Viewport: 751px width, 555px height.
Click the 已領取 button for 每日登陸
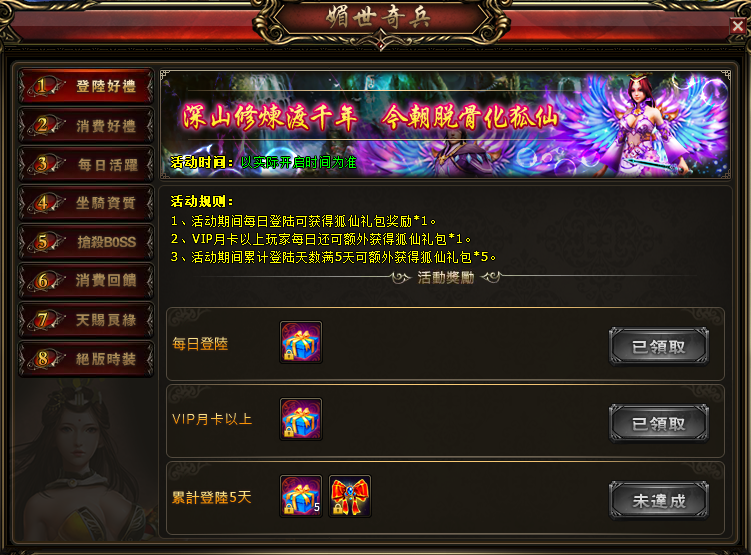click(659, 346)
